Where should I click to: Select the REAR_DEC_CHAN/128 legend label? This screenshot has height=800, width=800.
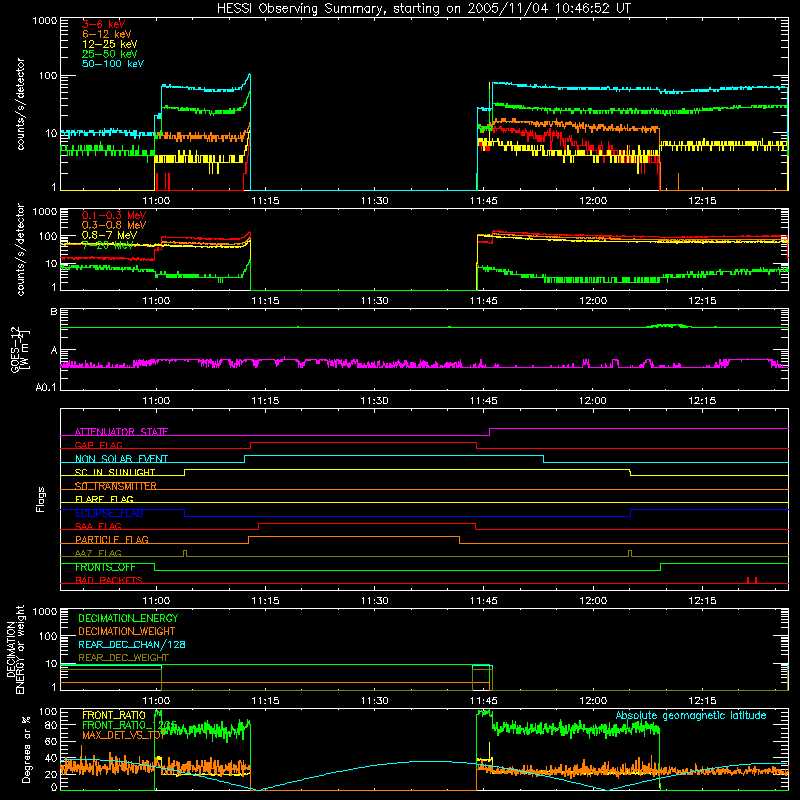click(132, 644)
